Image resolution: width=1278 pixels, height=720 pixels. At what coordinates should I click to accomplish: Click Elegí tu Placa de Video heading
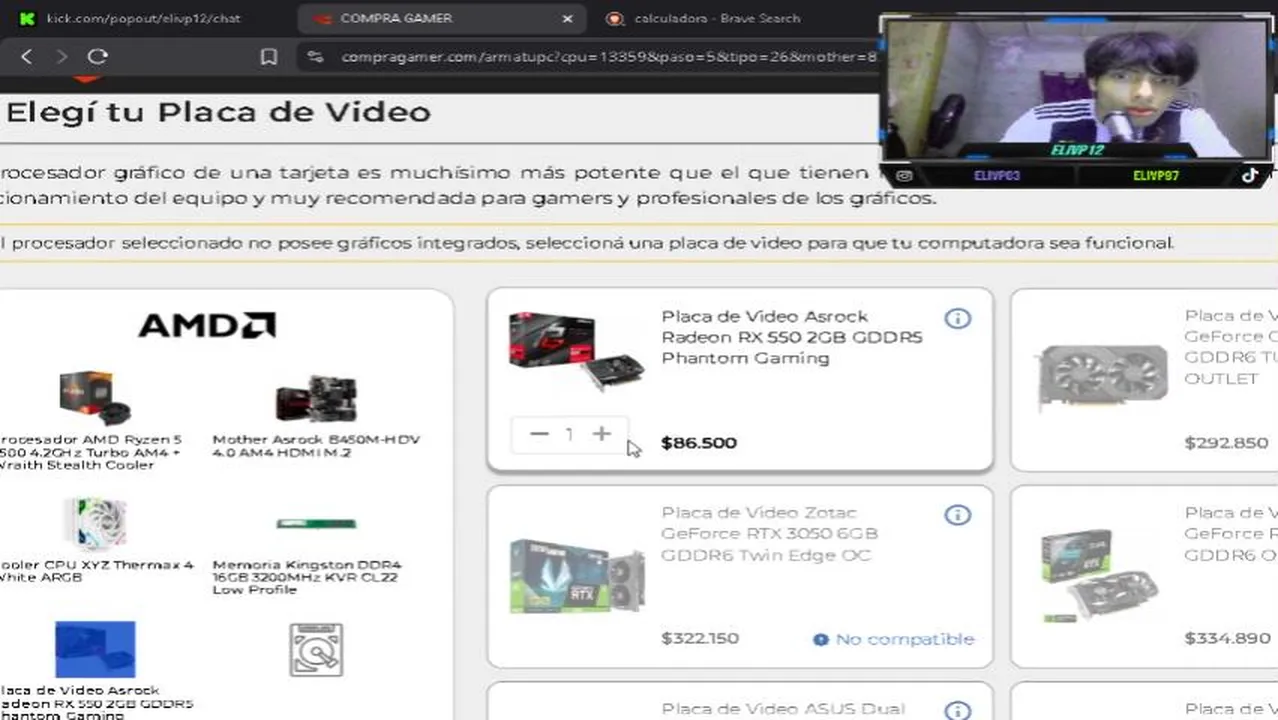(x=217, y=111)
